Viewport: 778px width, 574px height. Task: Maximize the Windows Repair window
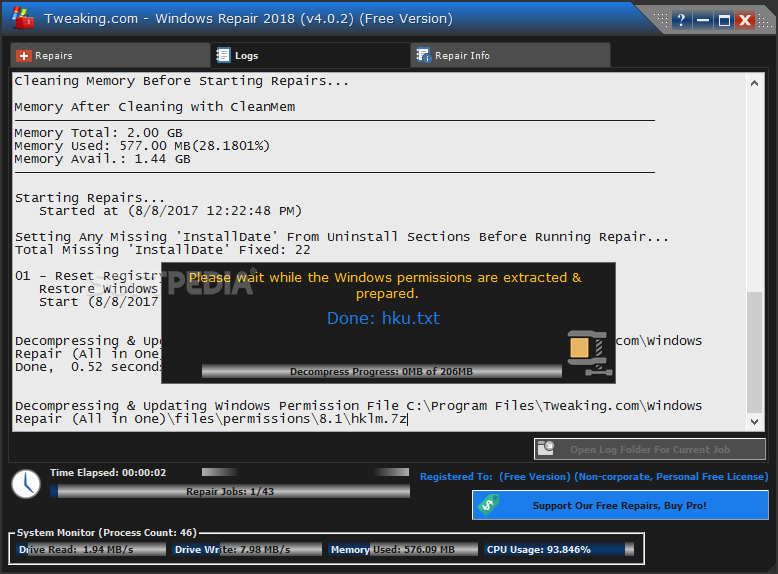(x=724, y=20)
